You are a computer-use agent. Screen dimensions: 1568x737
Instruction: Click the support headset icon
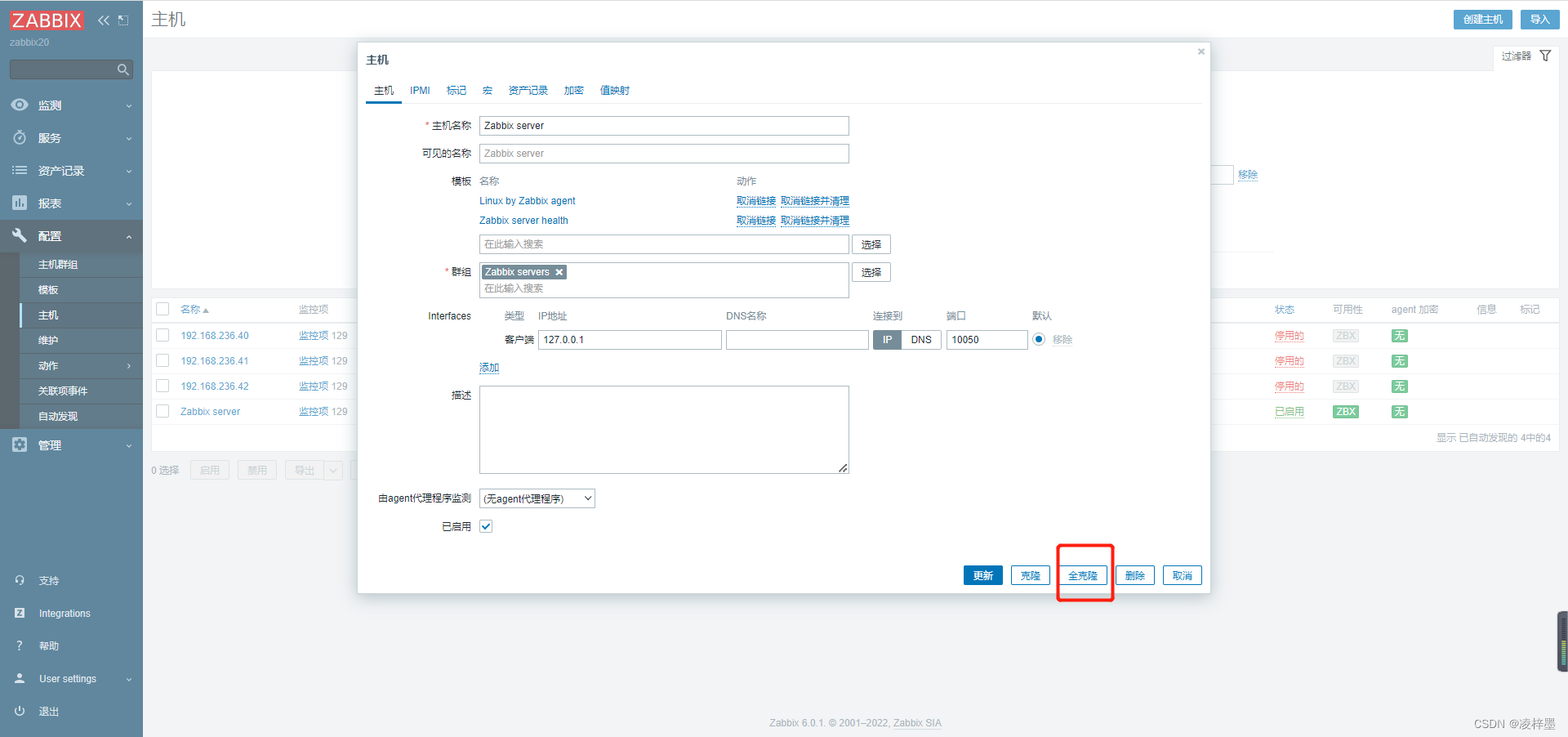click(x=20, y=580)
